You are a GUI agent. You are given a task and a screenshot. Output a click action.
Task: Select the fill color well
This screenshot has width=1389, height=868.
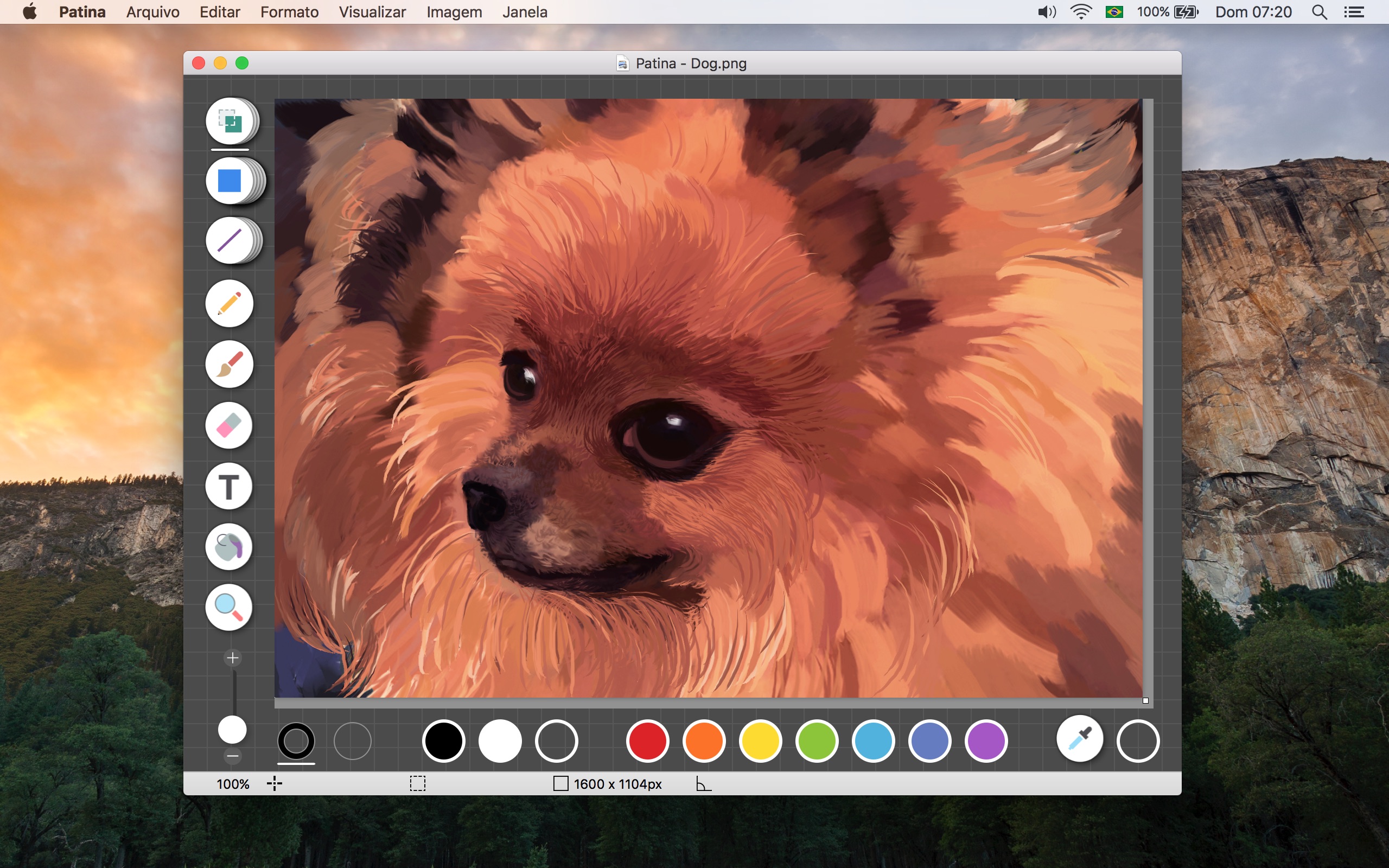tap(353, 741)
